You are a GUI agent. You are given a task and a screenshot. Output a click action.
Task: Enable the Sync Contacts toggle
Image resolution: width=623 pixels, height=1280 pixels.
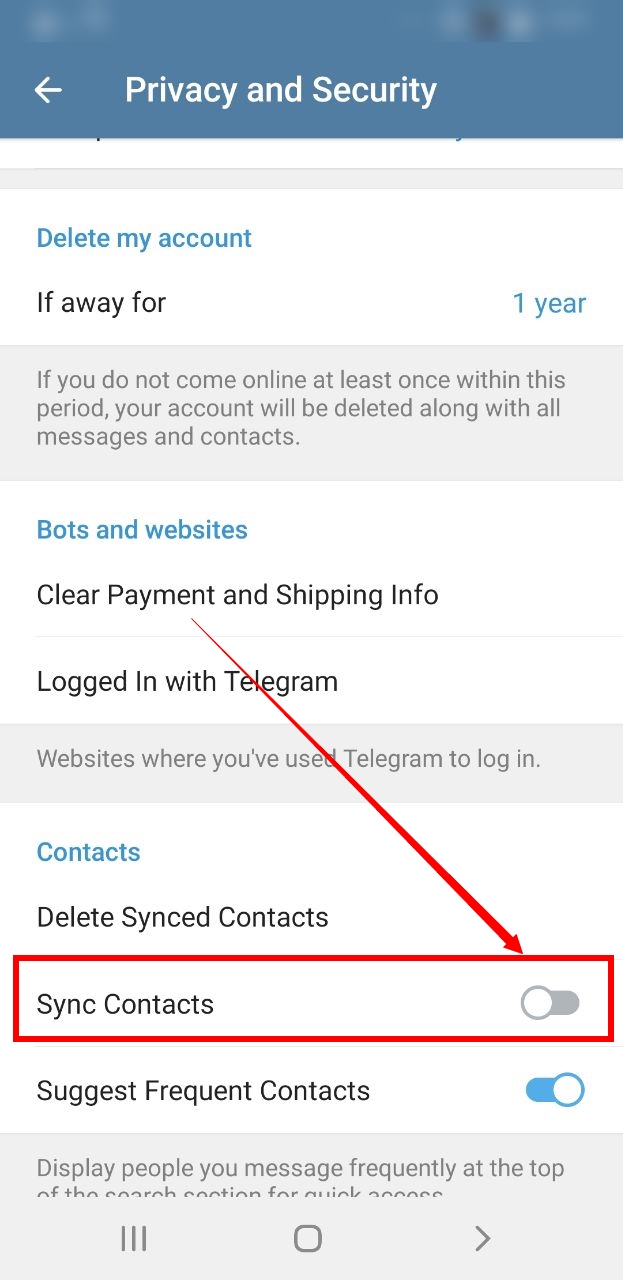click(x=550, y=1003)
